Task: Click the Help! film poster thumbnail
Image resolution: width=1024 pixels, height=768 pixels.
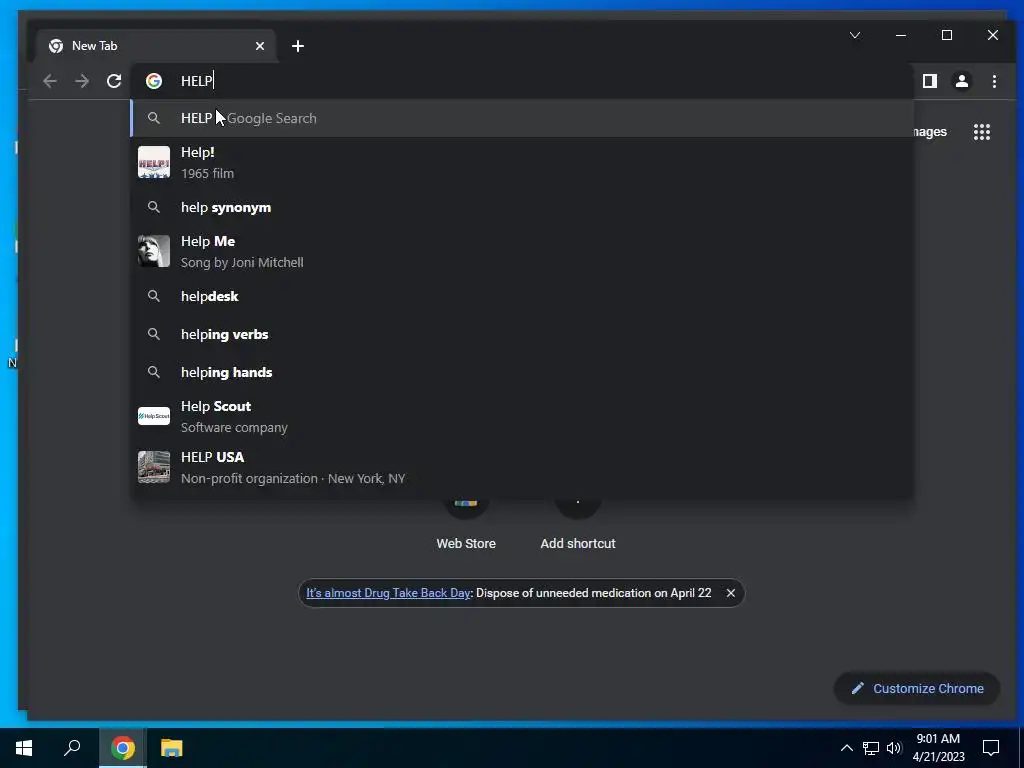Action: click(x=154, y=162)
